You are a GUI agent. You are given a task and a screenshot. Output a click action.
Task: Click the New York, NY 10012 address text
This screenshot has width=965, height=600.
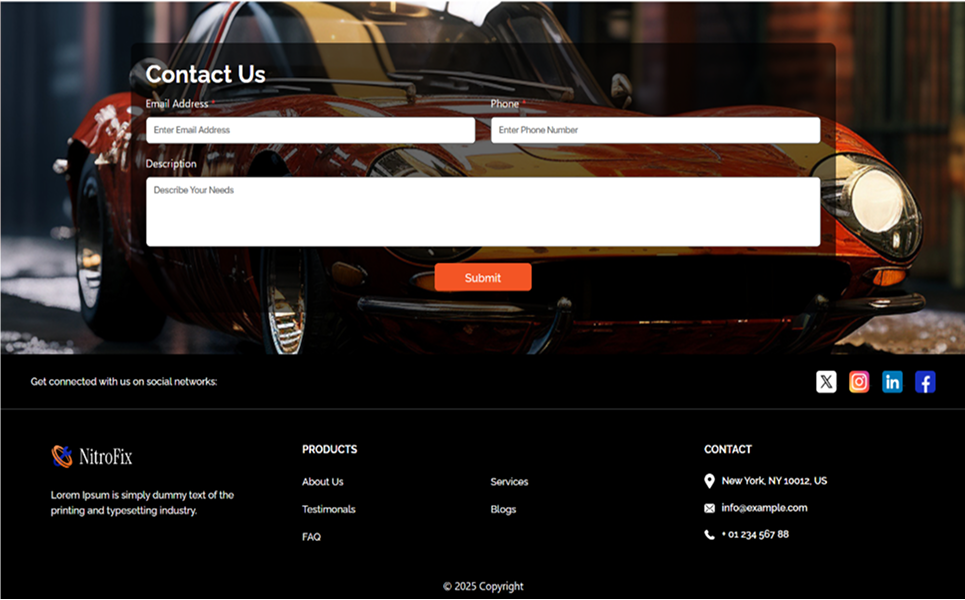(x=774, y=481)
